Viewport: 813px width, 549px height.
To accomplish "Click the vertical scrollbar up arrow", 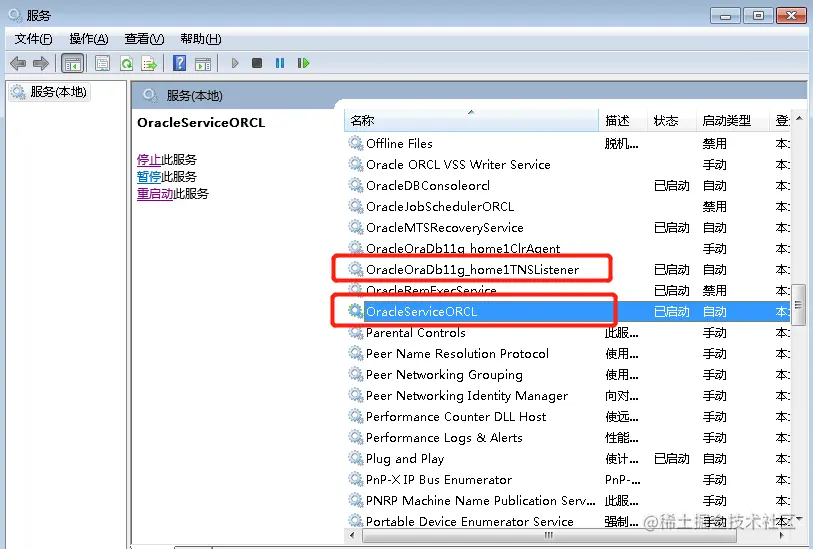I will tap(799, 118).
